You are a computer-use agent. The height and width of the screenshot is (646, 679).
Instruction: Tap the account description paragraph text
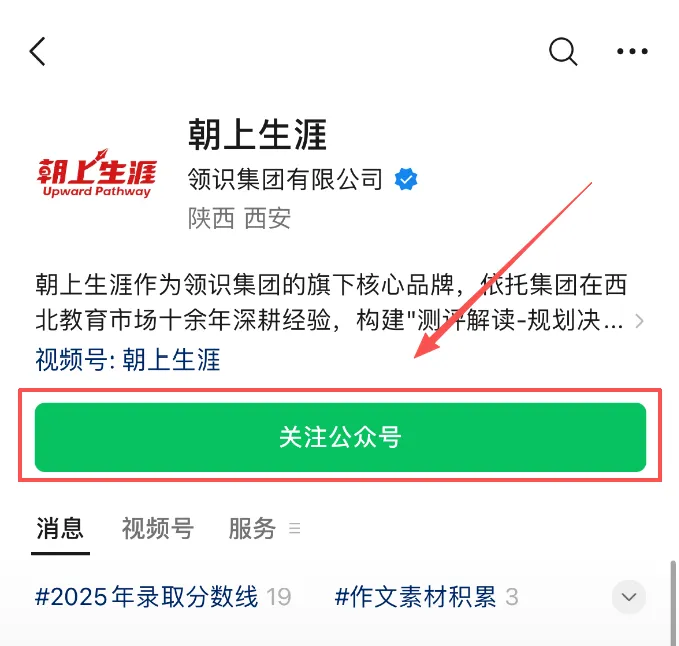(331, 303)
